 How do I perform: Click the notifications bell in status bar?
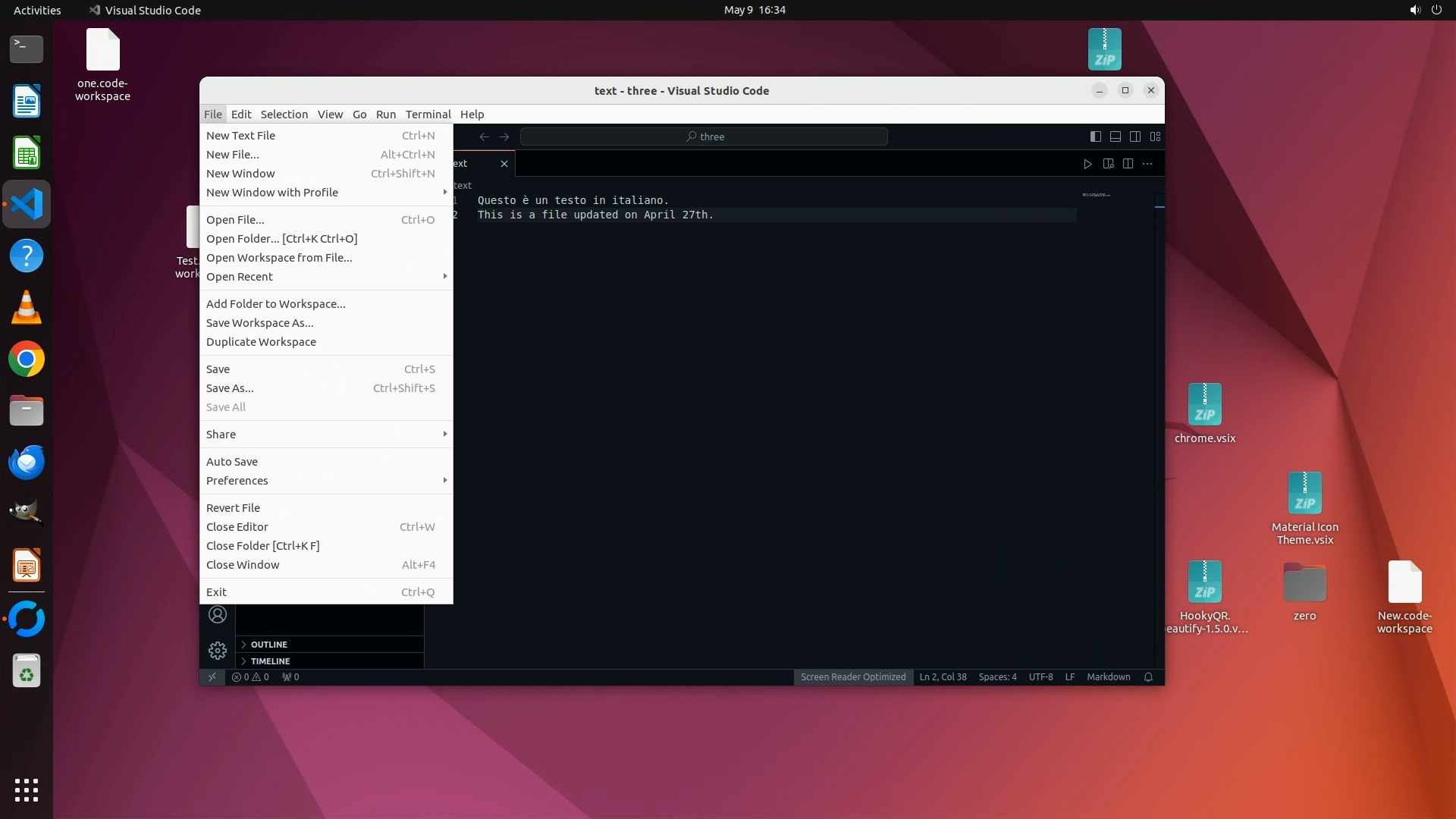(x=1148, y=677)
